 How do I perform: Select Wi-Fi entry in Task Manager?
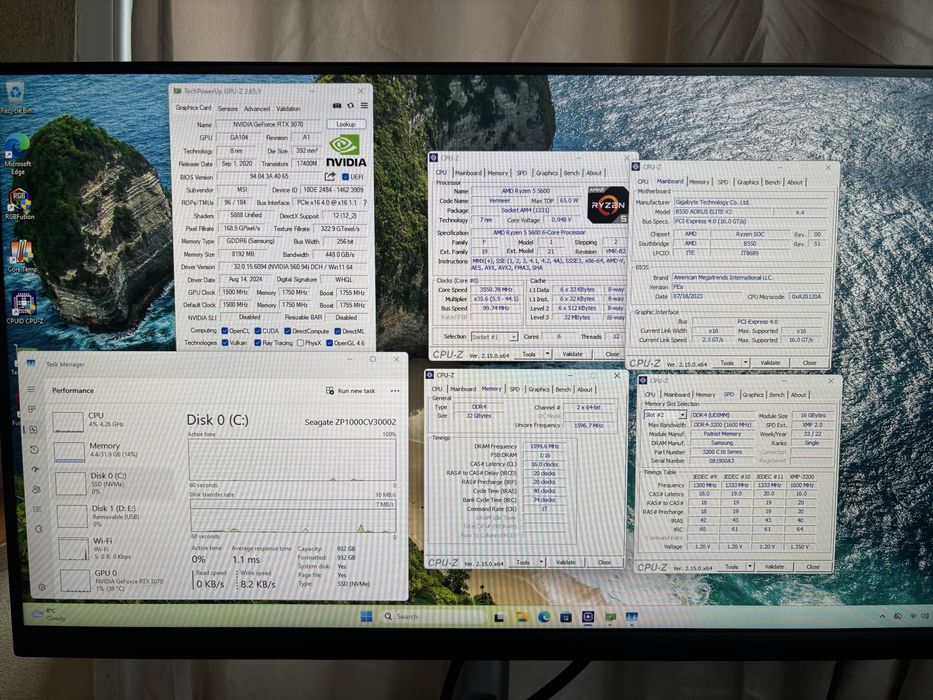115,548
